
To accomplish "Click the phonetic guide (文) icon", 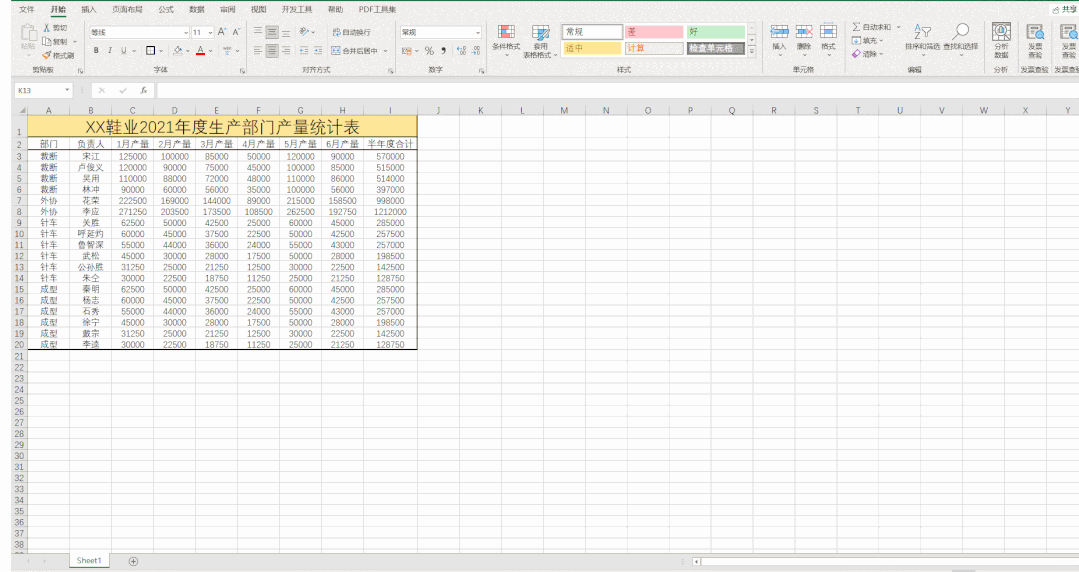I will (227, 50).
